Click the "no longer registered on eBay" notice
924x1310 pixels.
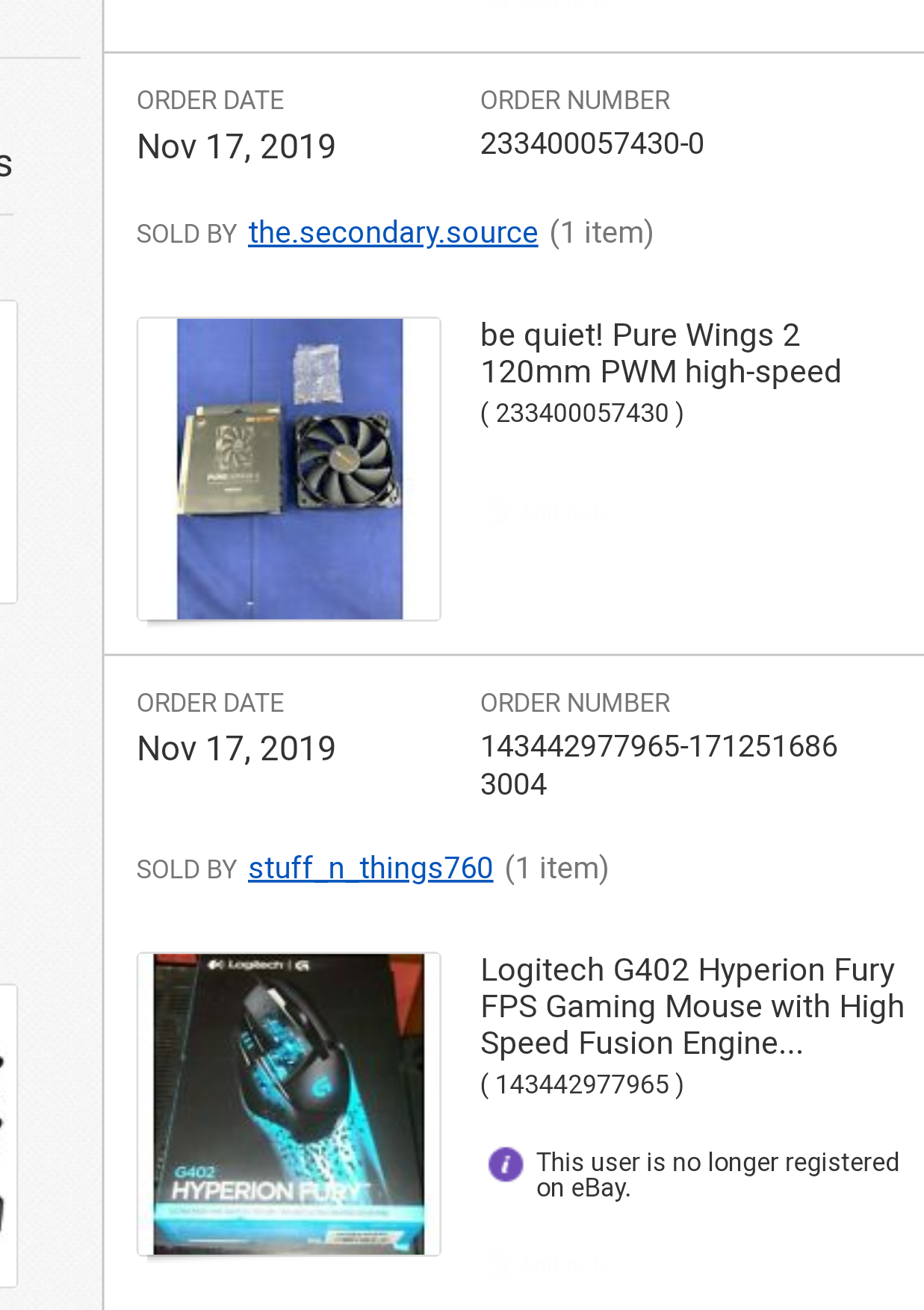717,1175
